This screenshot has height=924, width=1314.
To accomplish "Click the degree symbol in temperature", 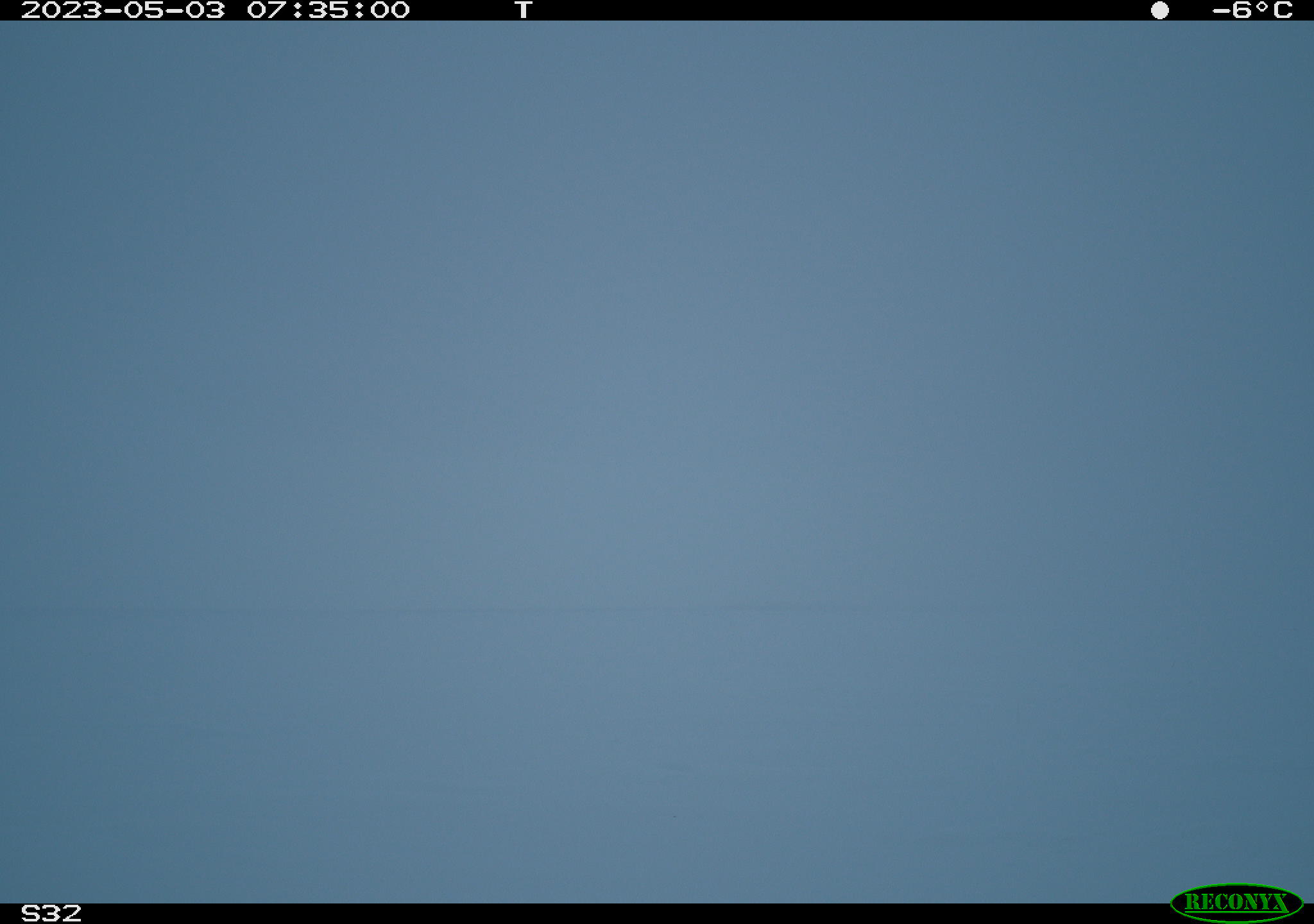I will (1261, 6).
